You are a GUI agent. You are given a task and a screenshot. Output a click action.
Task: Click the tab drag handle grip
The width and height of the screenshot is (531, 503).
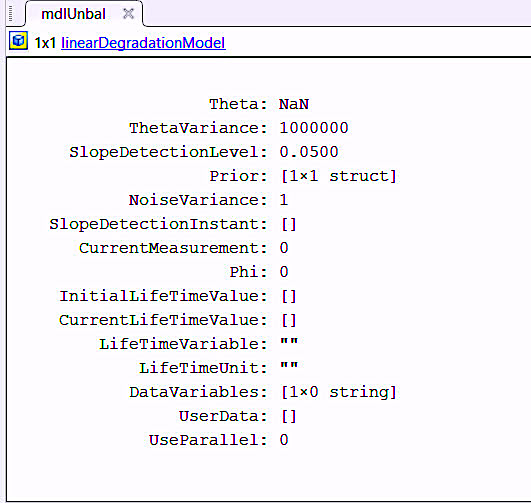tap(10, 14)
